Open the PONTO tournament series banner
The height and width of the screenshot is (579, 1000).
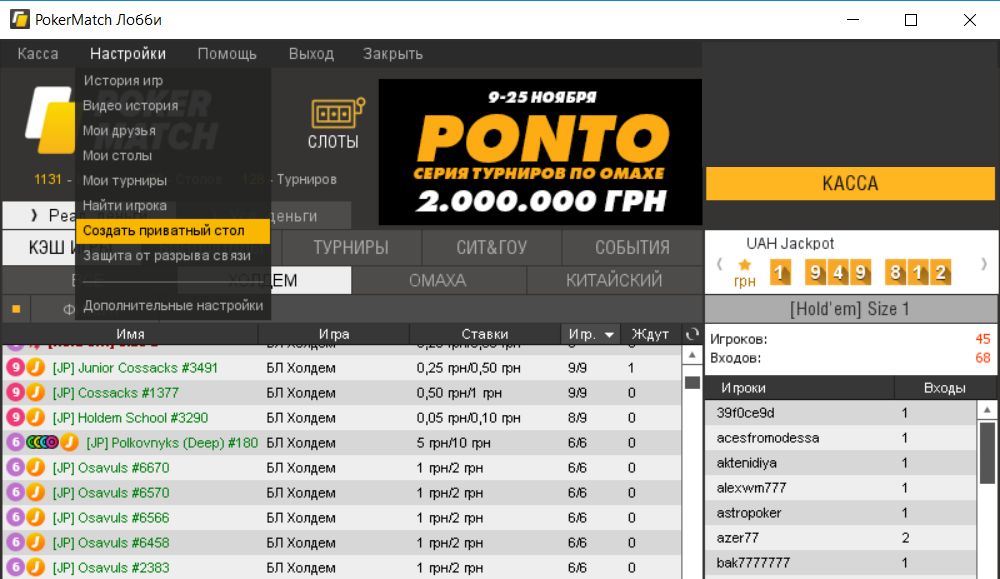click(x=540, y=152)
